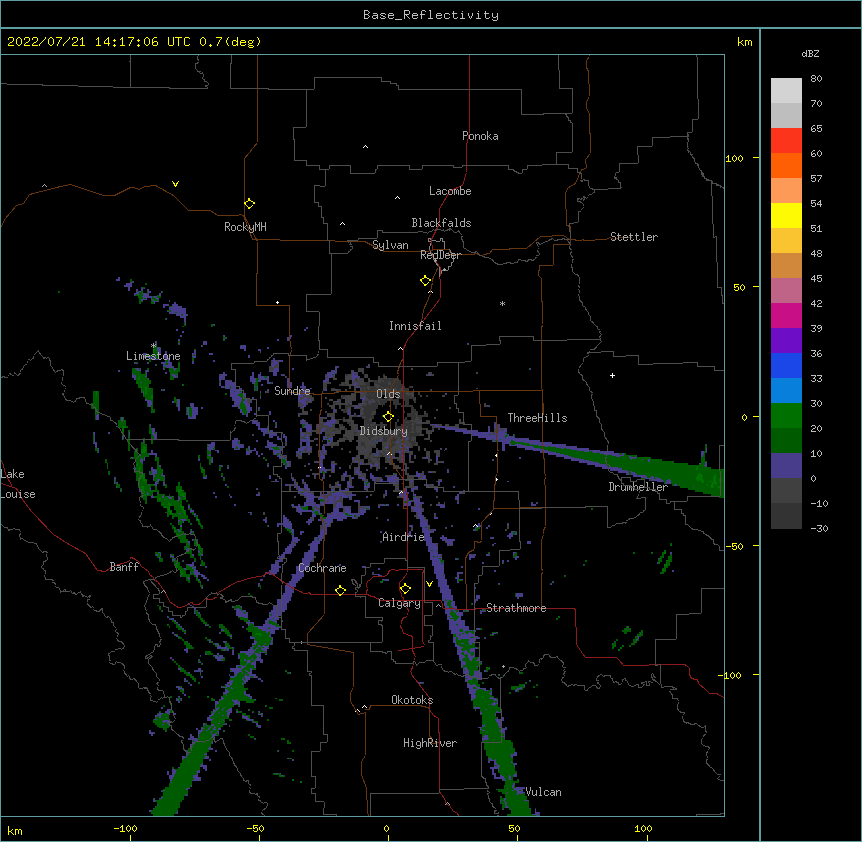This screenshot has height=842, width=862.
Task: Click the Cochrane city label
Action: pos(322,568)
